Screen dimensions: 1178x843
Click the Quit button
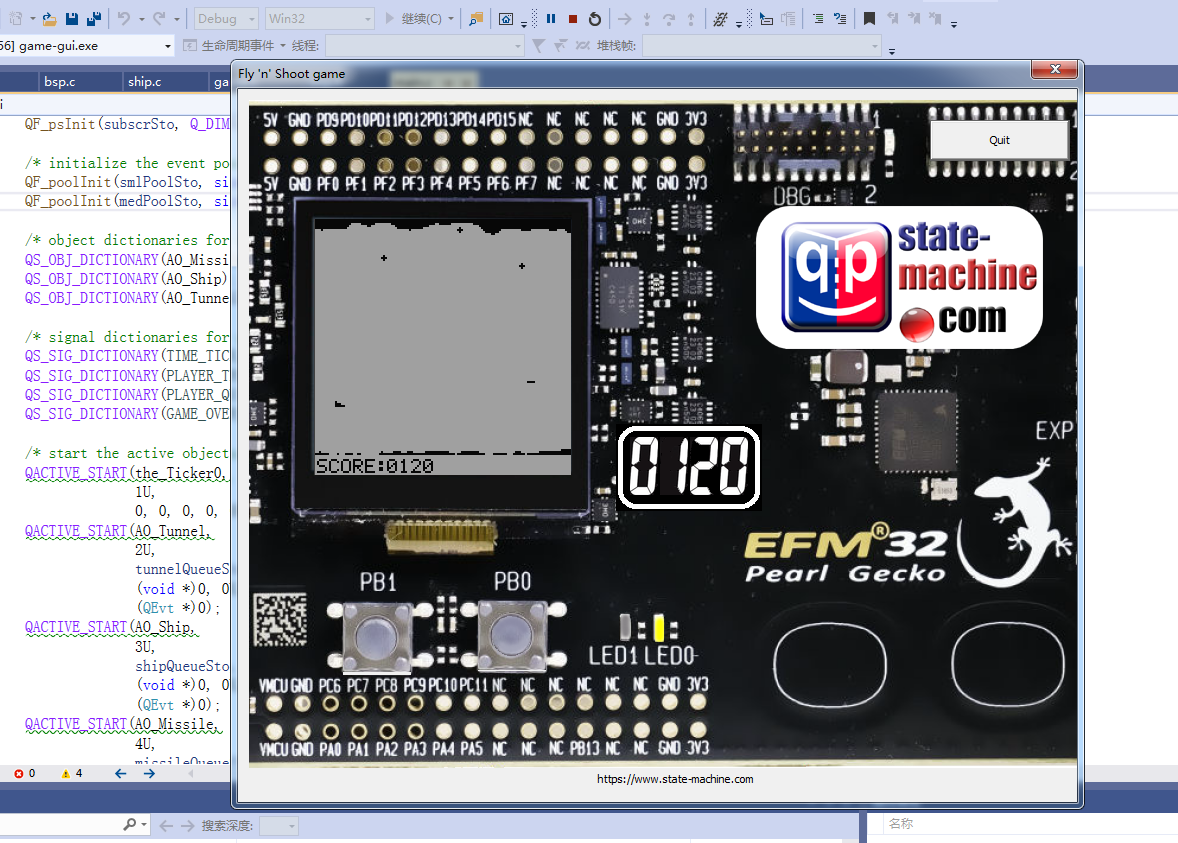coord(999,140)
